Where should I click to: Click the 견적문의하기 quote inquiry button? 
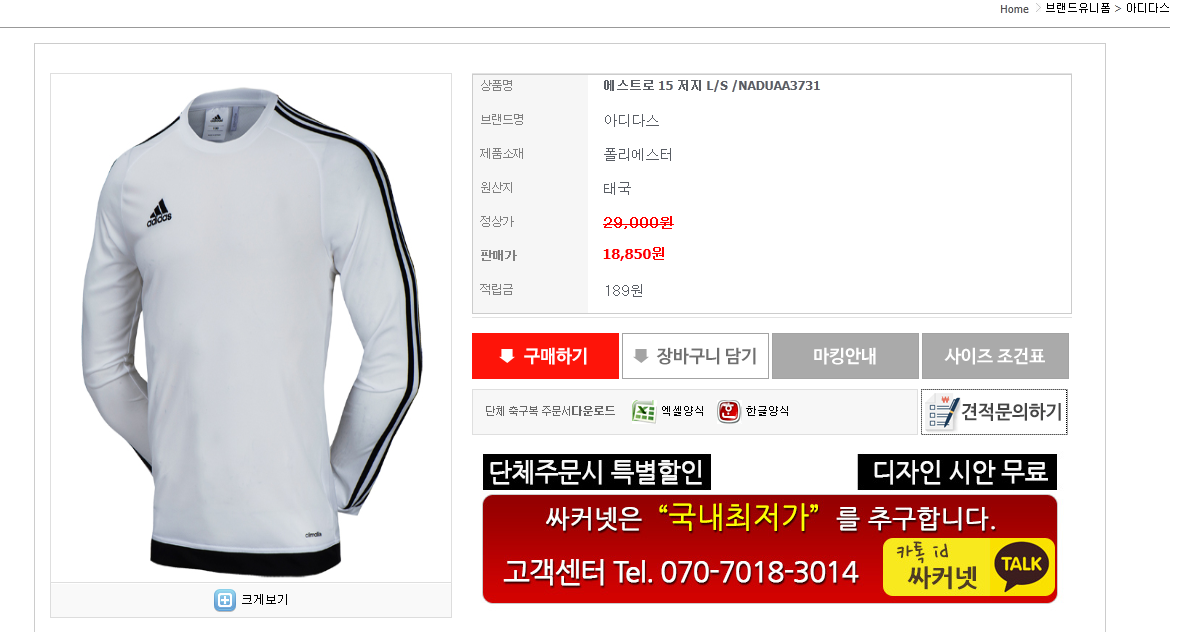[x=994, y=412]
